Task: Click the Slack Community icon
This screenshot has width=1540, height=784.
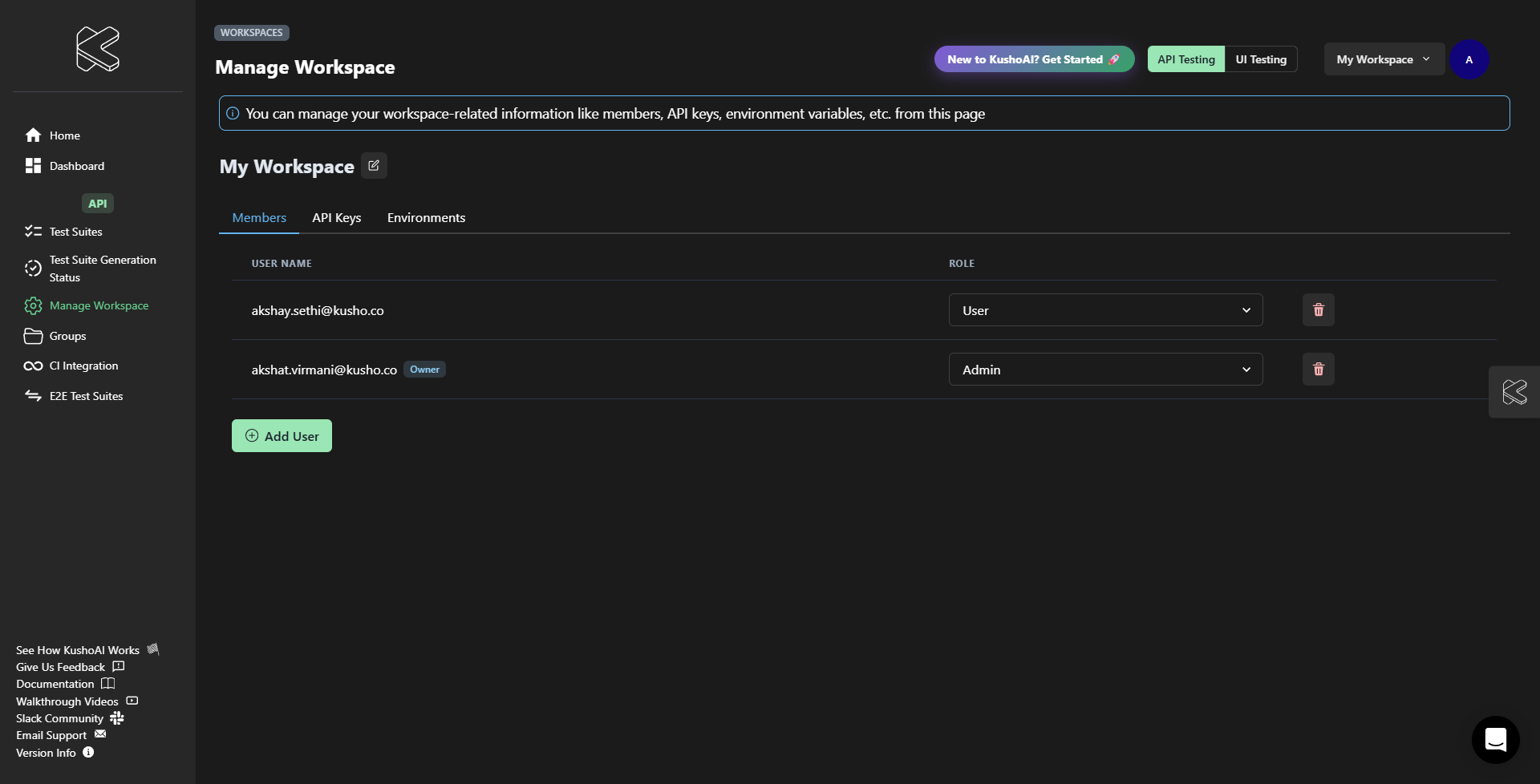Action: tap(117, 717)
